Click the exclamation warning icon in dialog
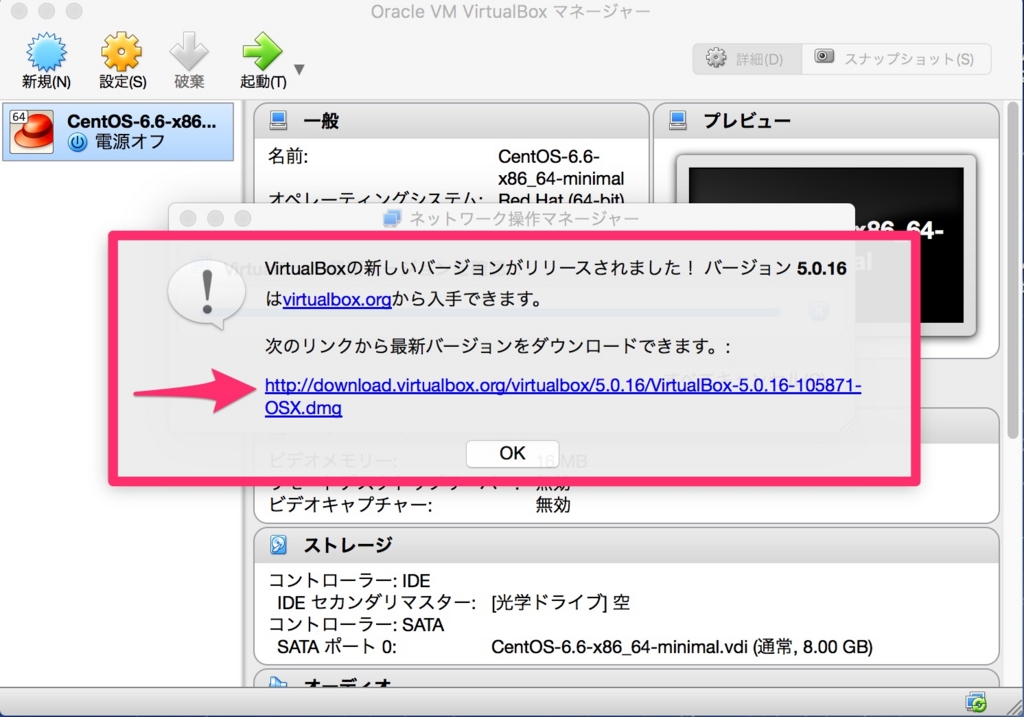The image size is (1024, 717). (x=206, y=295)
